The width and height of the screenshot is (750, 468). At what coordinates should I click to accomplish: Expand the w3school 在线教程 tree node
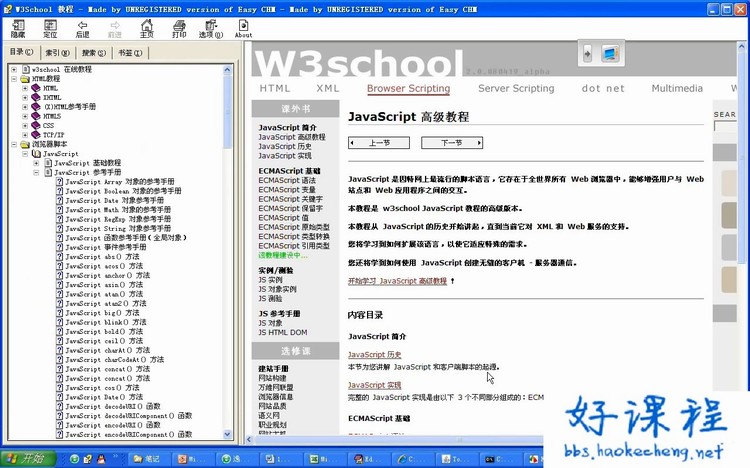coord(14,69)
